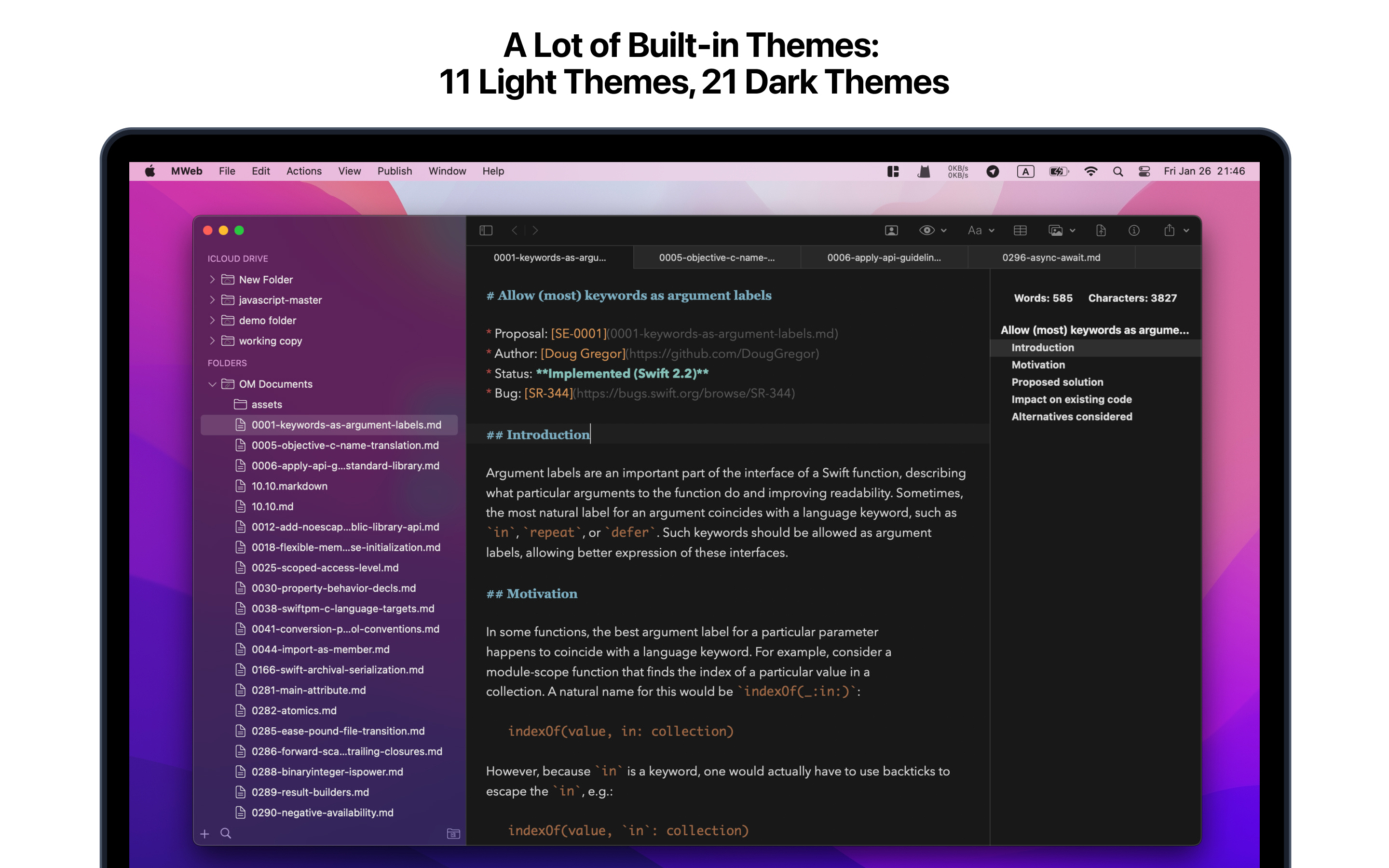The height and width of the screenshot is (868, 1389).
Task: Click the insert table icon
Action: [1020, 230]
